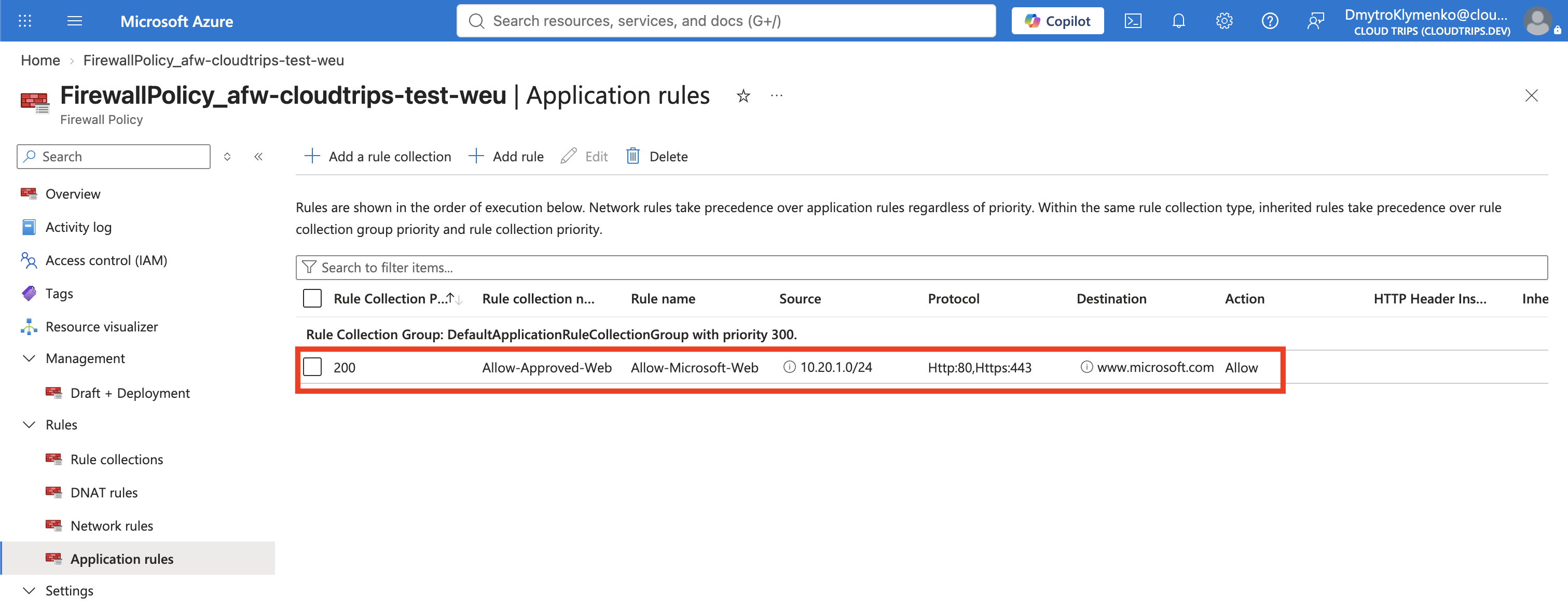Favorite the policy with the star icon
Image resolution: width=1568 pixels, height=611 pixels.
743,96
